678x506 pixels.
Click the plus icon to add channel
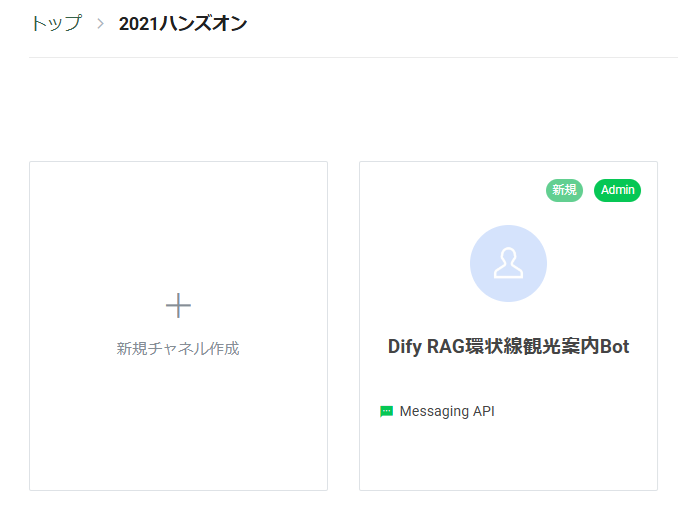tap(178, 305)
